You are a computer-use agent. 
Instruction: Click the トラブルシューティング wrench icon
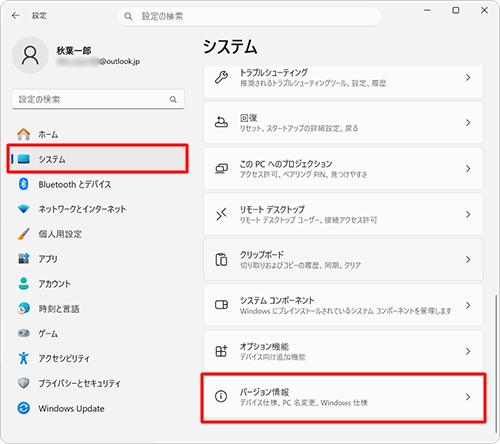click(x=221, y=77)
